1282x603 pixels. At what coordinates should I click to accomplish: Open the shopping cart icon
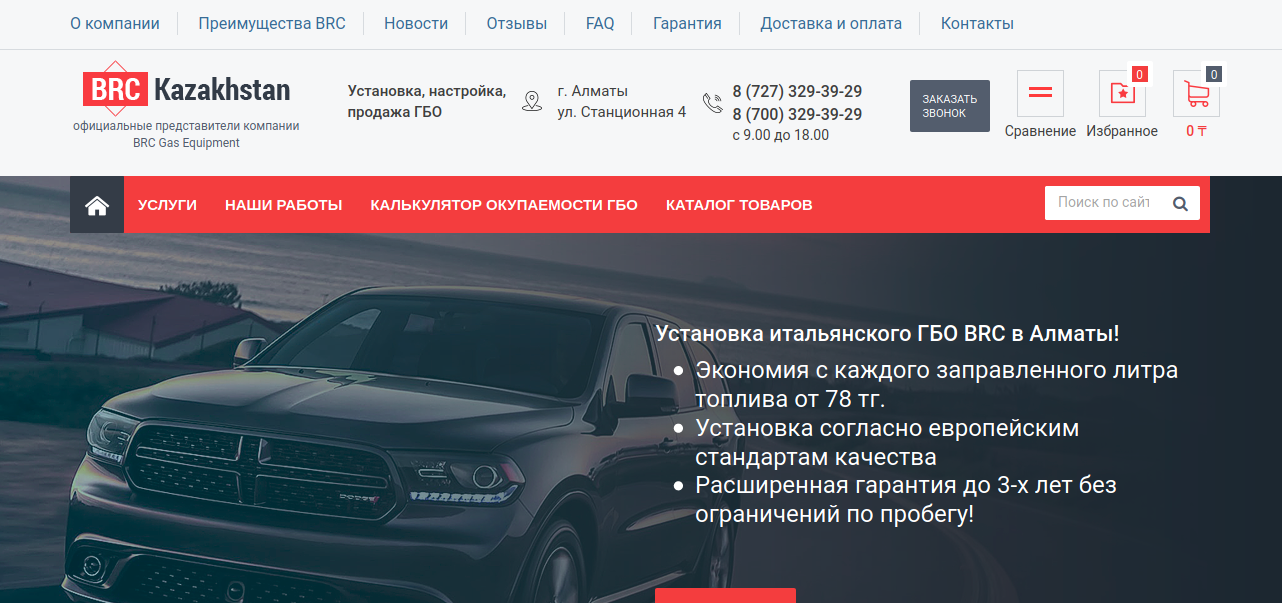pyautogui.click(x=1196, y=93)
